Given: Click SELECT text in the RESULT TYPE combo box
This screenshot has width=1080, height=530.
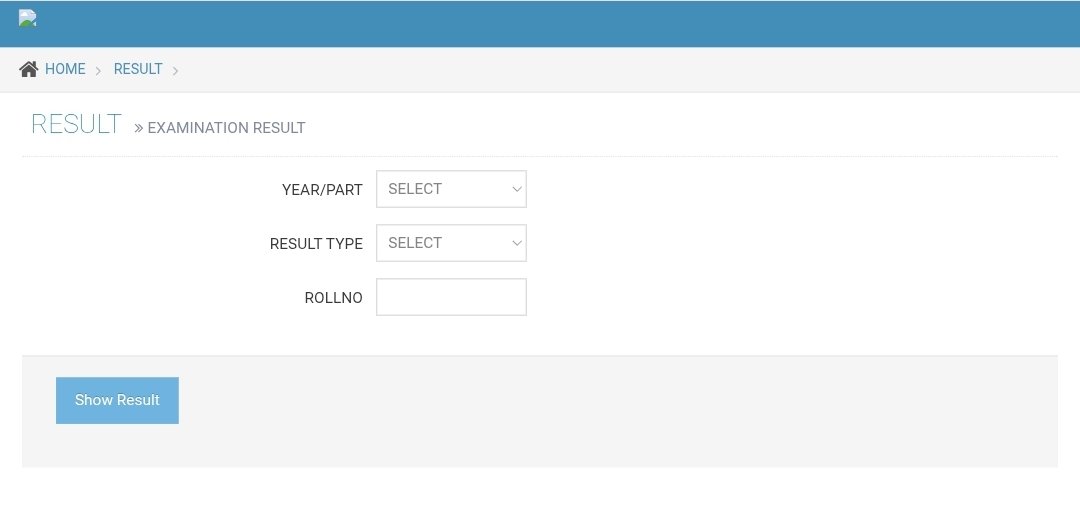Looking at the screenshot, I should tap(415, 243).
